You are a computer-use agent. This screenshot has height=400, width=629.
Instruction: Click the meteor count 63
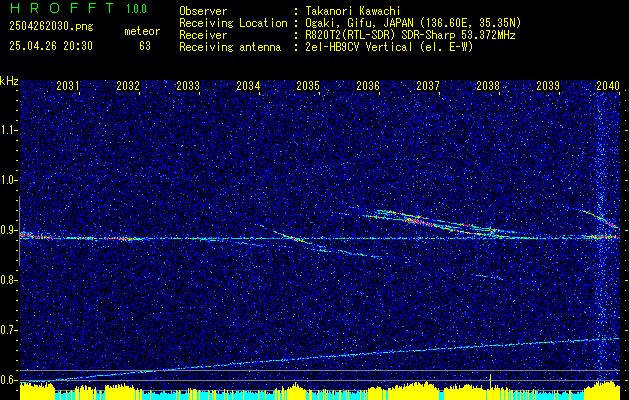point(145,46)
